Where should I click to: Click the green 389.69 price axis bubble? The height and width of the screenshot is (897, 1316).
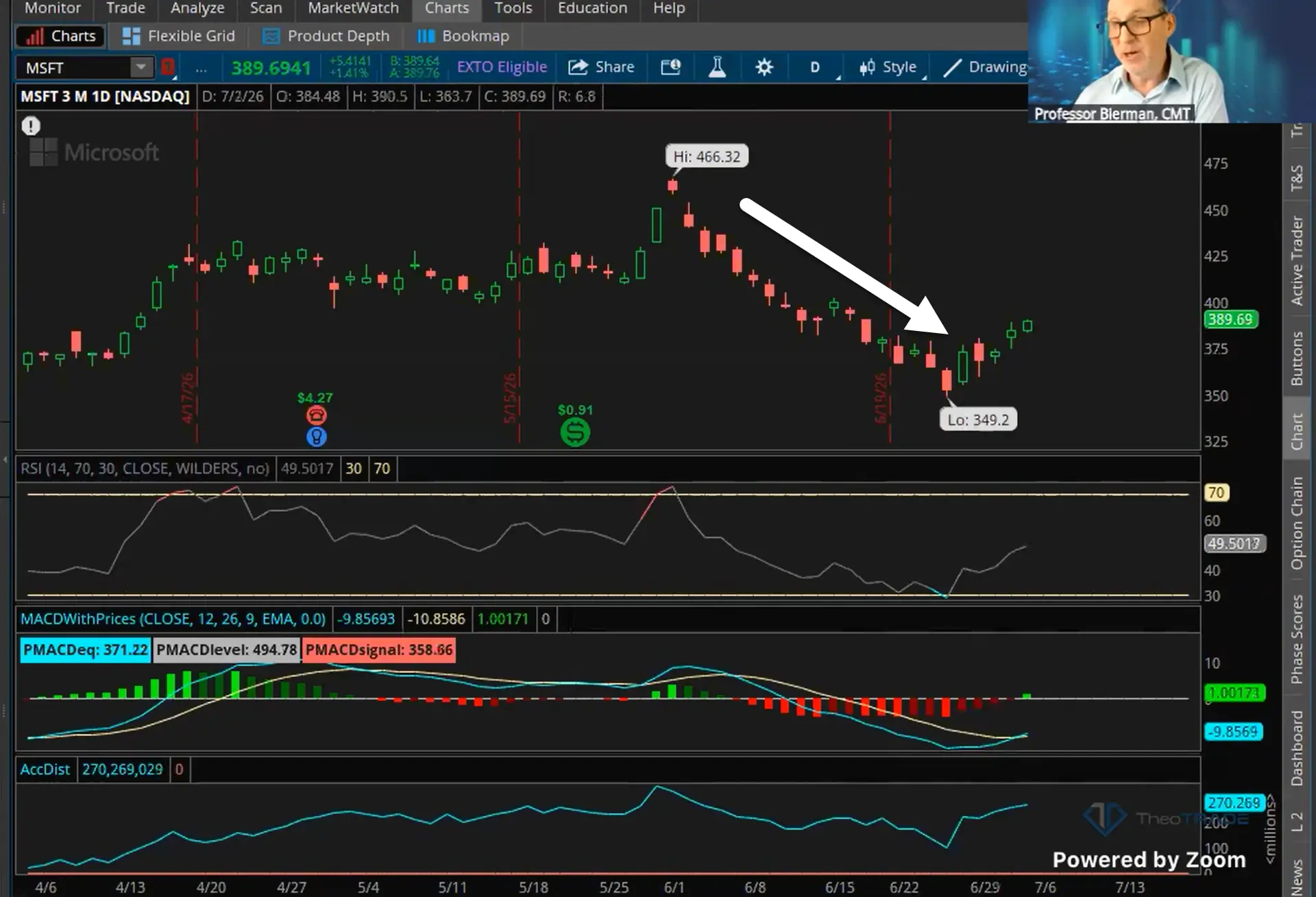[1230, 319]
